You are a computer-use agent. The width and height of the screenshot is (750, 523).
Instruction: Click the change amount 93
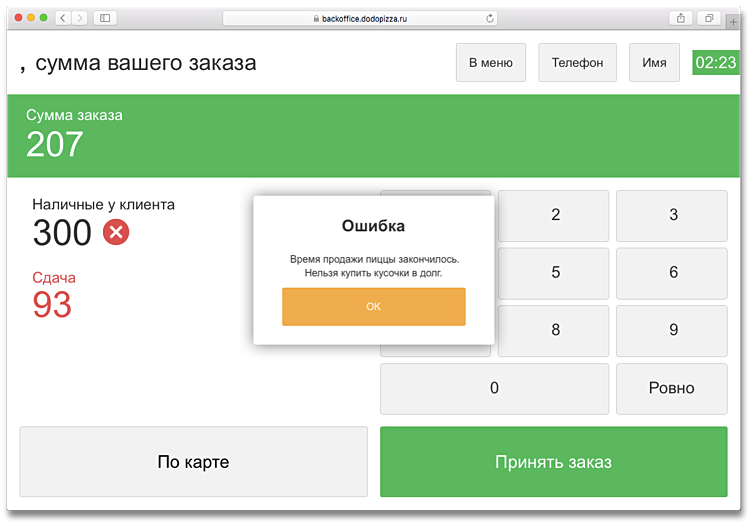pyautogui.click(x=52, y=305)
